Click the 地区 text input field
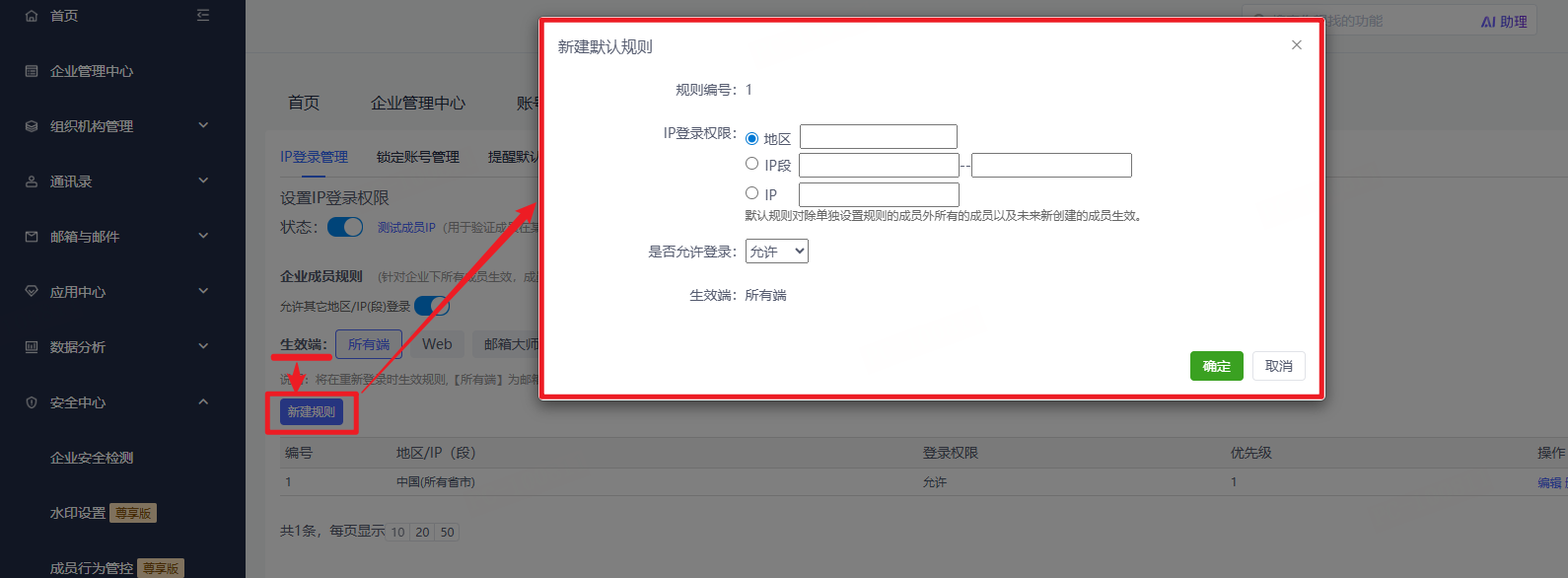 pyautogui.click(x=878, y=137)
